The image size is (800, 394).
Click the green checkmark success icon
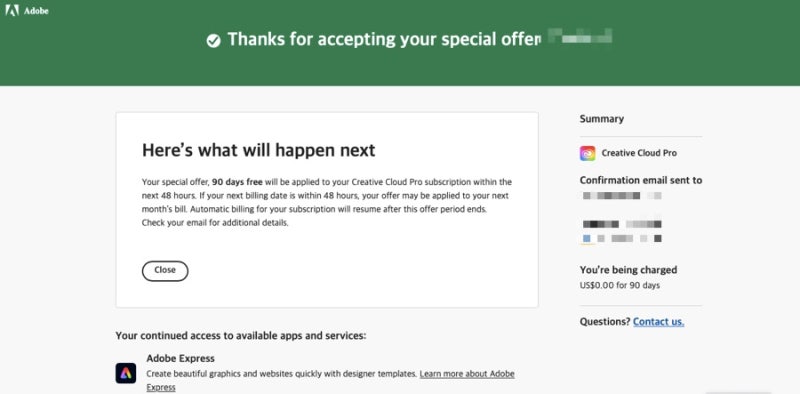(214, 40)
